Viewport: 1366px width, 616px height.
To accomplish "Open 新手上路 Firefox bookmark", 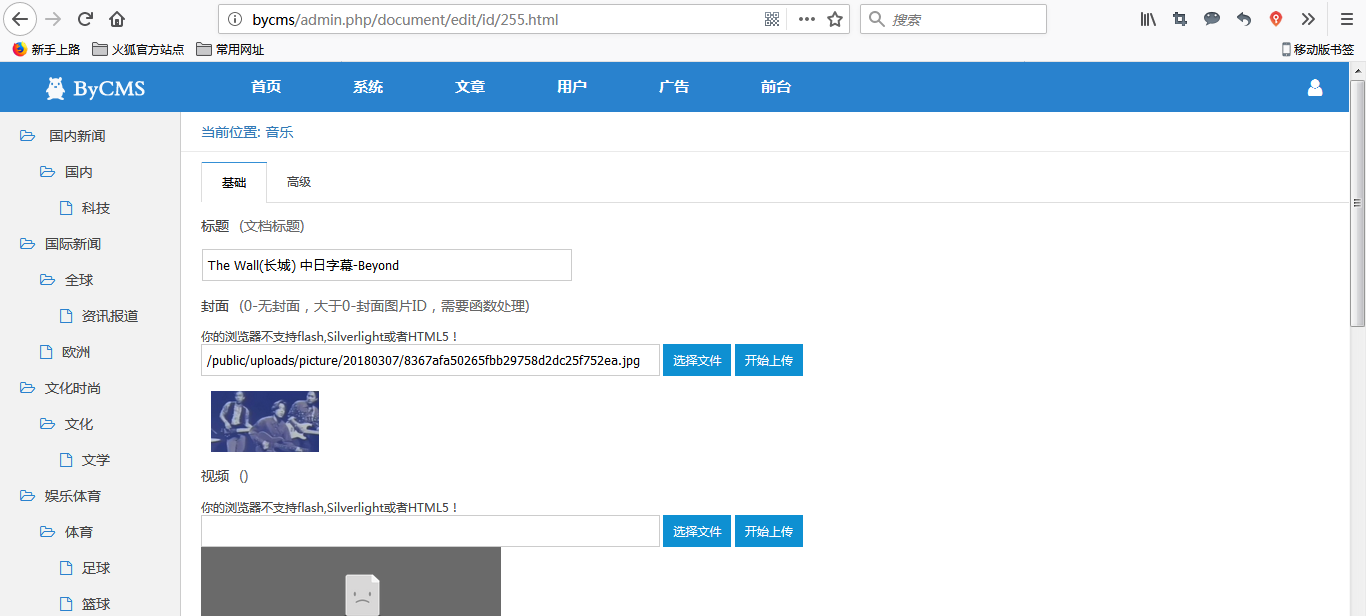I will click(x=46, y=49).
